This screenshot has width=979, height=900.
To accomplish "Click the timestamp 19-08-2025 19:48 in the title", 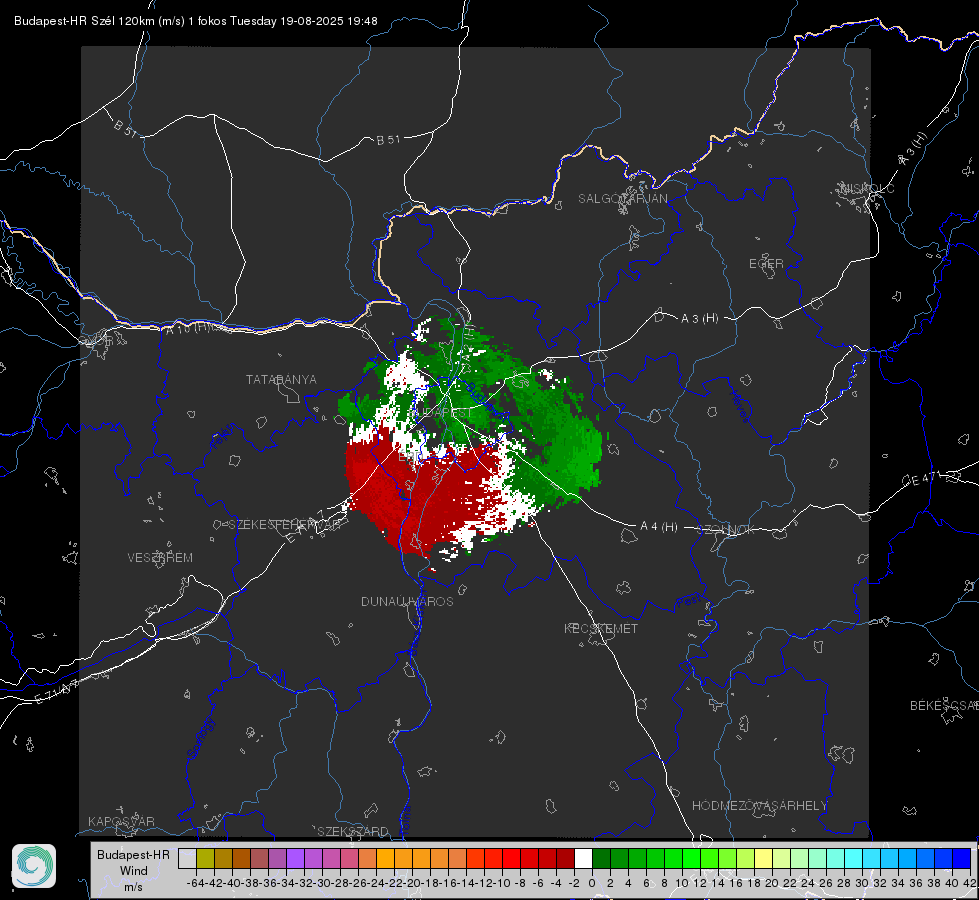I will [x=328, y=21].
